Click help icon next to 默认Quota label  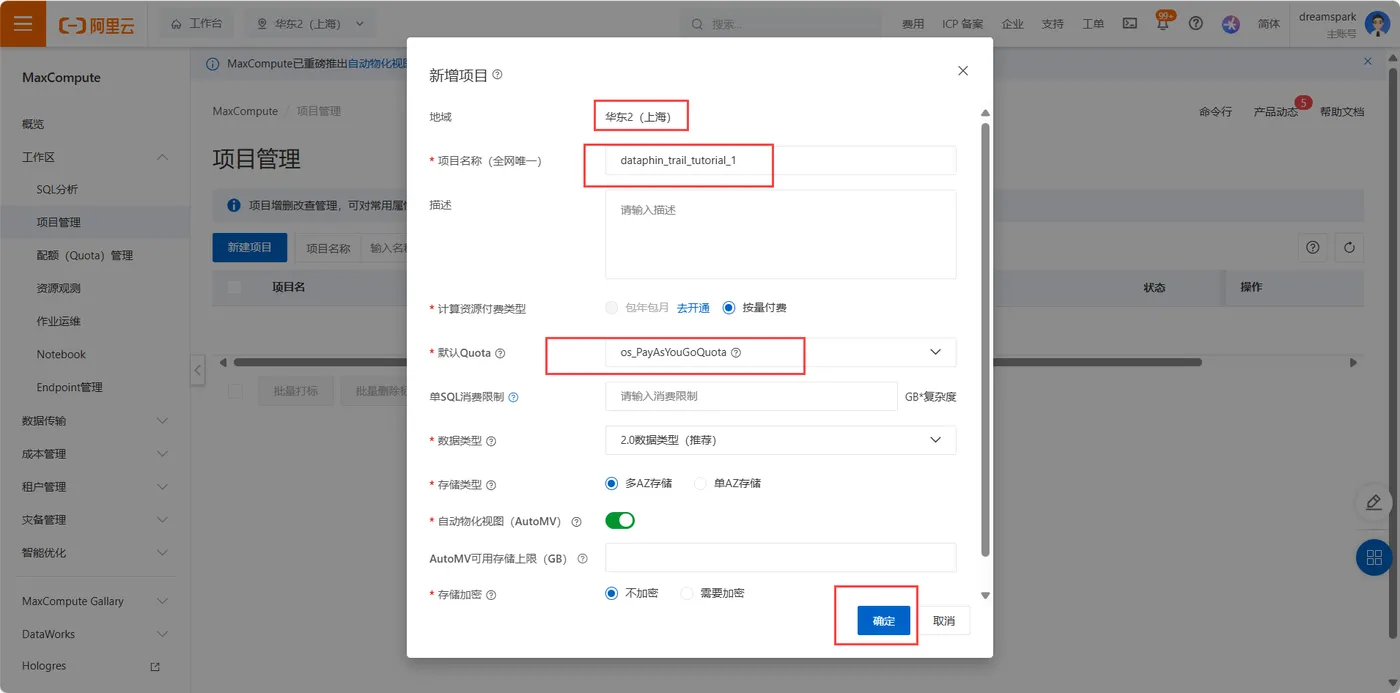point(500,353)
